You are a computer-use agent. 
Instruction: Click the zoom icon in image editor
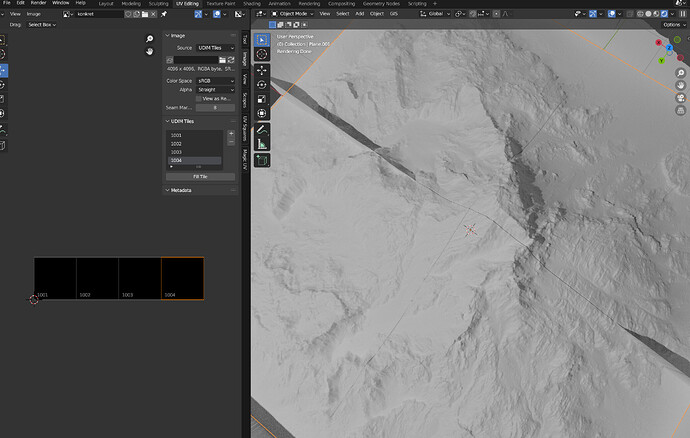[x=150, y=39]
